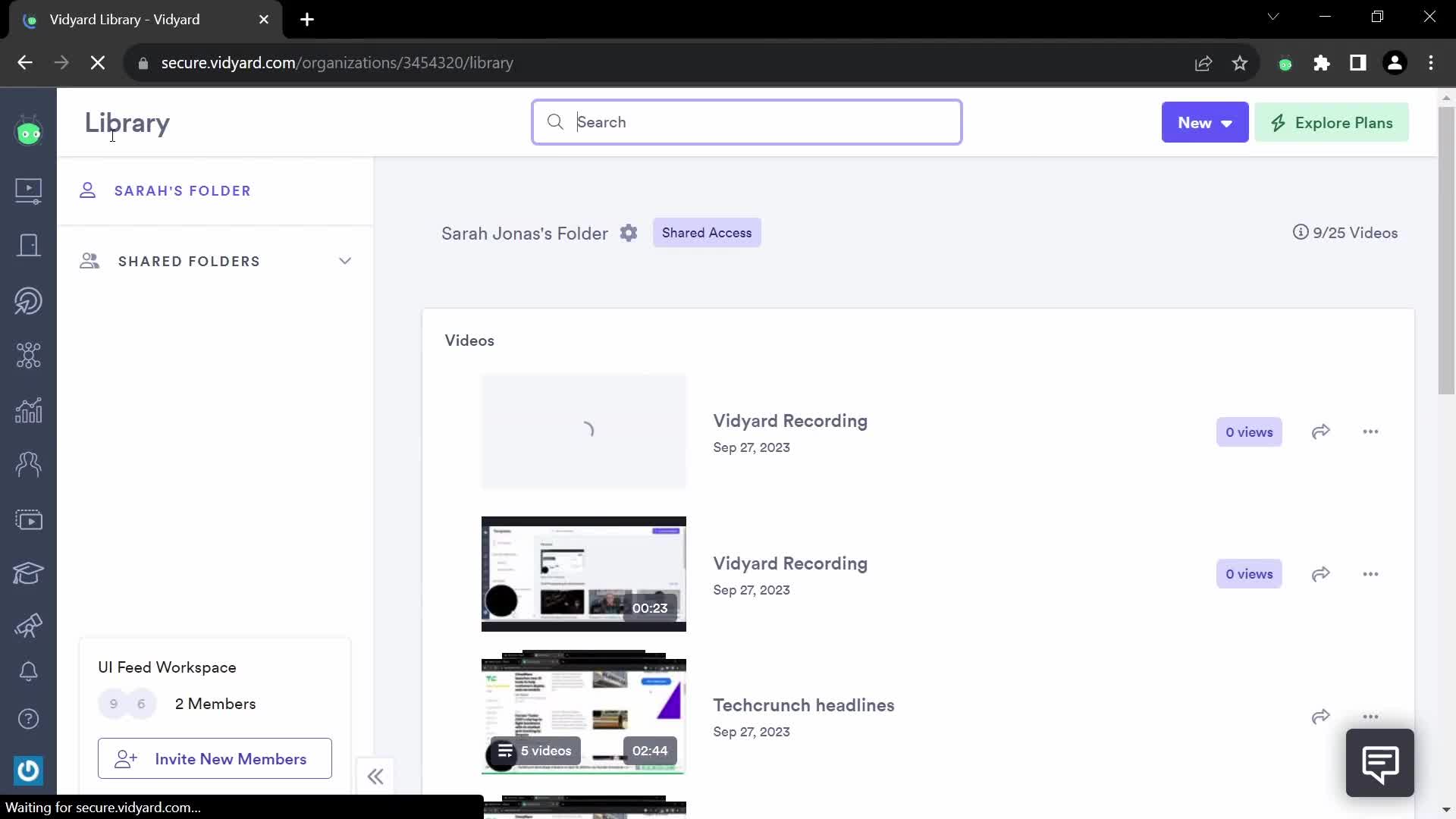
Task: Go back in browser history
Action: point(25,63)
